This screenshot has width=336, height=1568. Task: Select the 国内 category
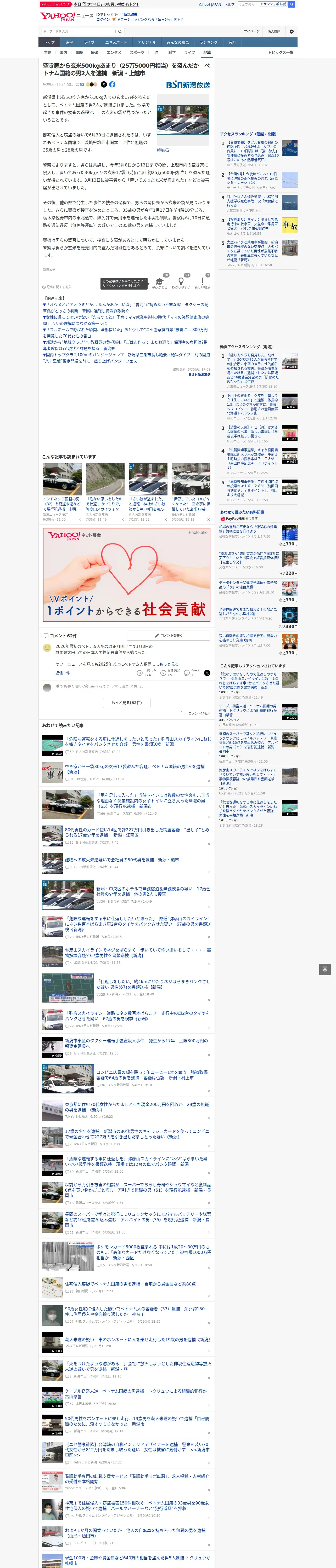63,52
